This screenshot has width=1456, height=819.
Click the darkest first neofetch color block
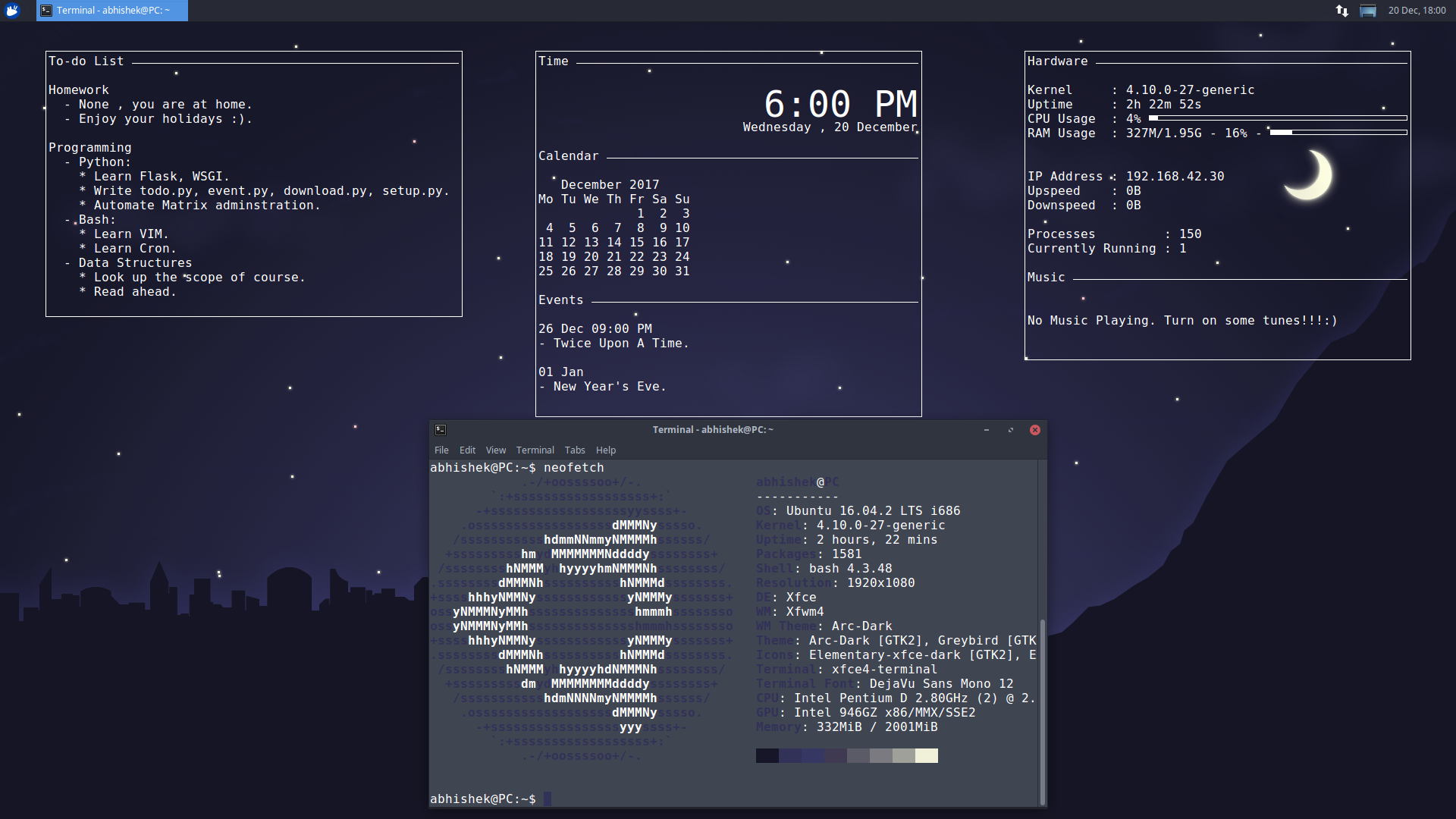767,755
